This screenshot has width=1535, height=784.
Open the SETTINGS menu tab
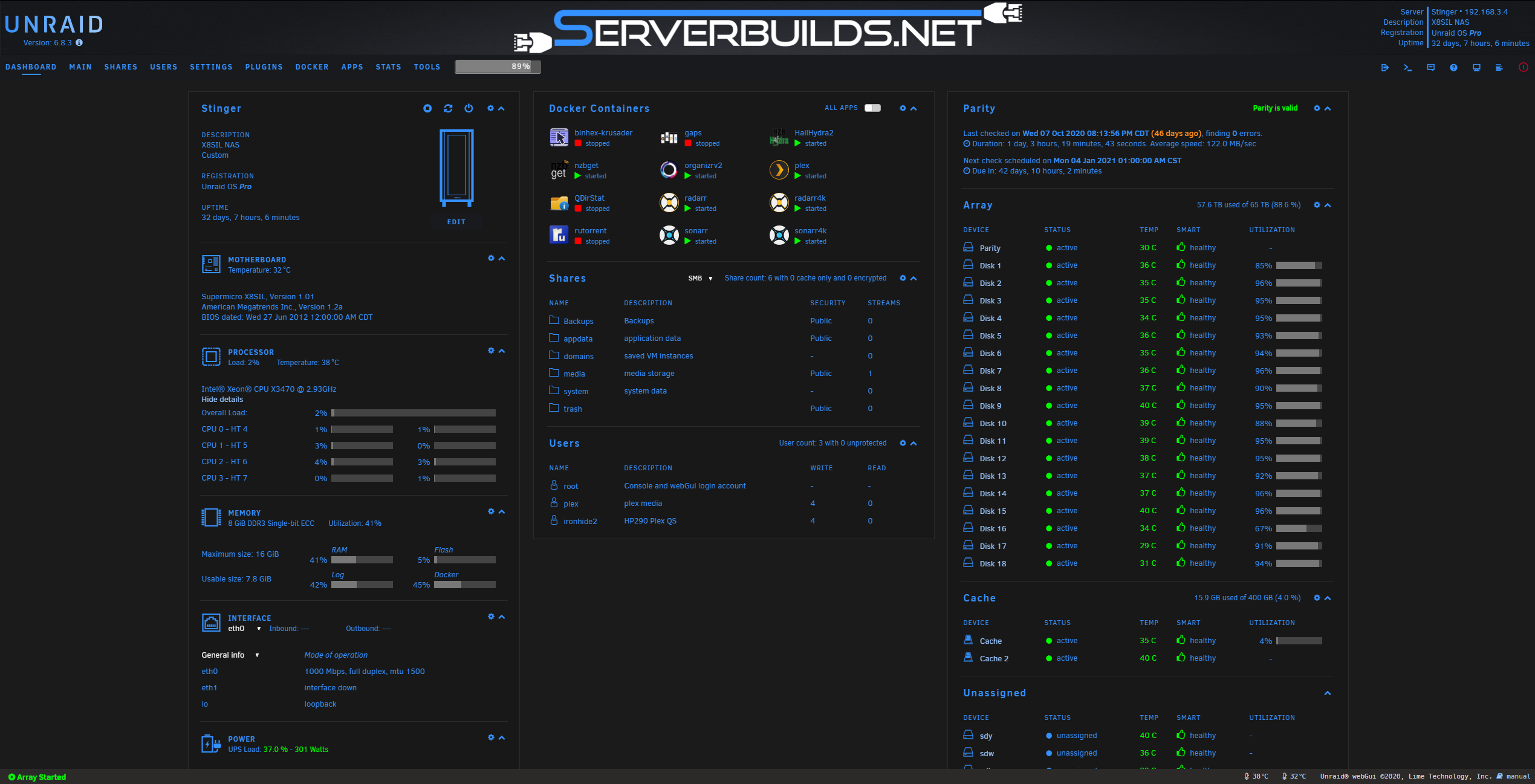211,67
